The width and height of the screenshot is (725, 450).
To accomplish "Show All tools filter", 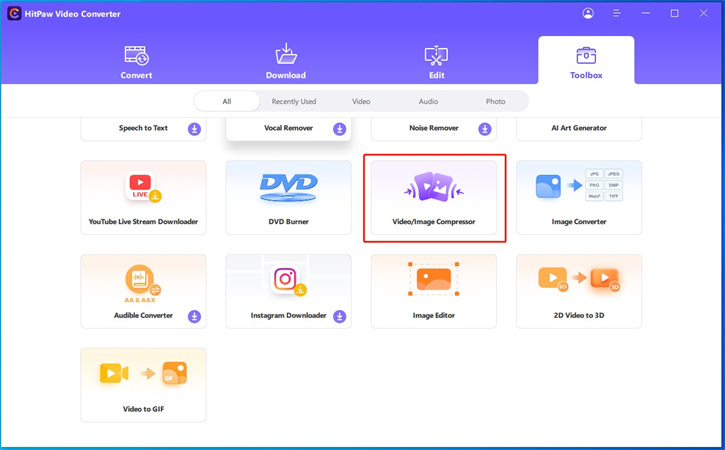I will 227,101.
